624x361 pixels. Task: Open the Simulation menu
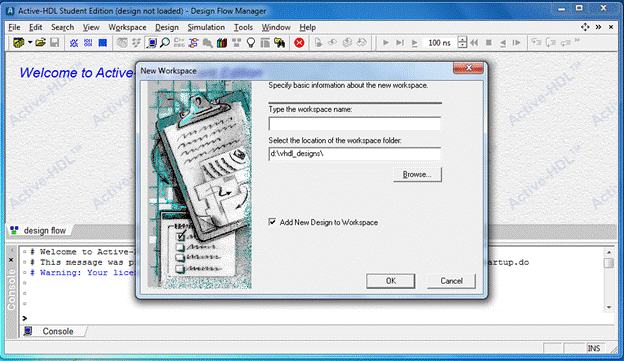(x=206, y=27)
